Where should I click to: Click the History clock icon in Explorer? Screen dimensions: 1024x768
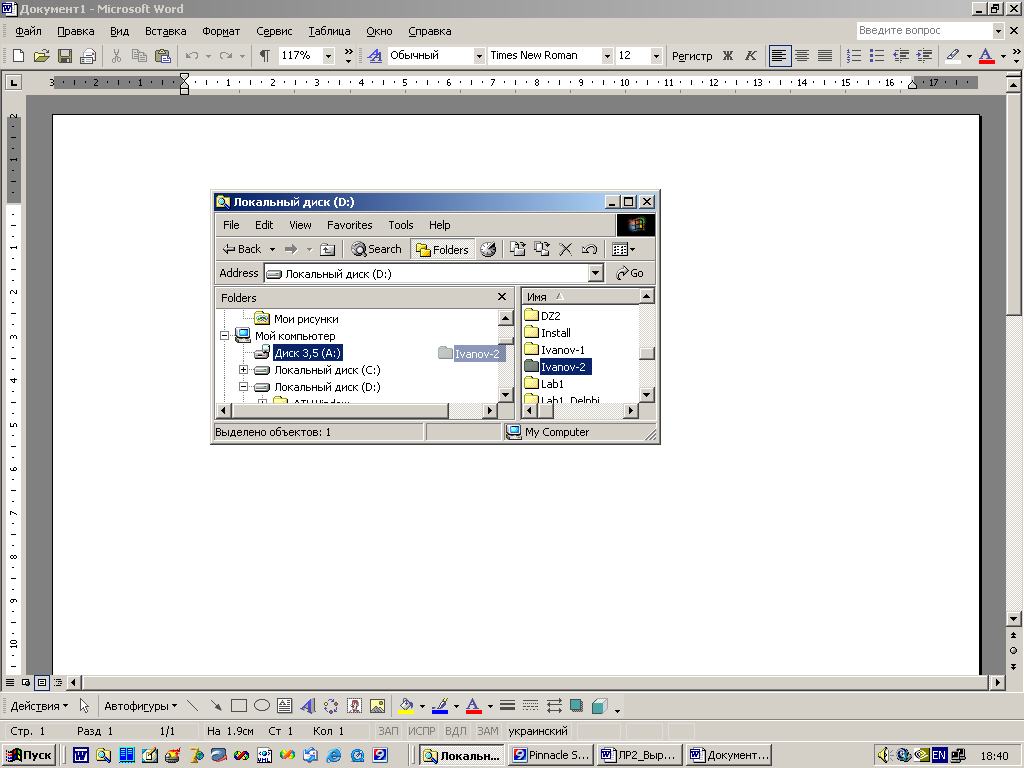click(488, 249)
